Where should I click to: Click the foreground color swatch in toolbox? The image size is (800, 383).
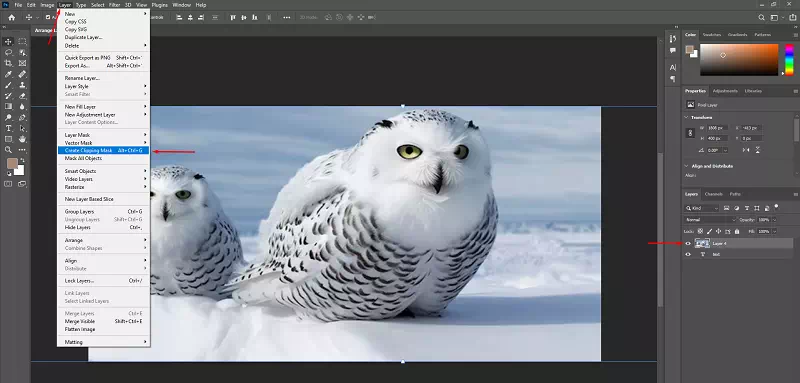point(12,163)
